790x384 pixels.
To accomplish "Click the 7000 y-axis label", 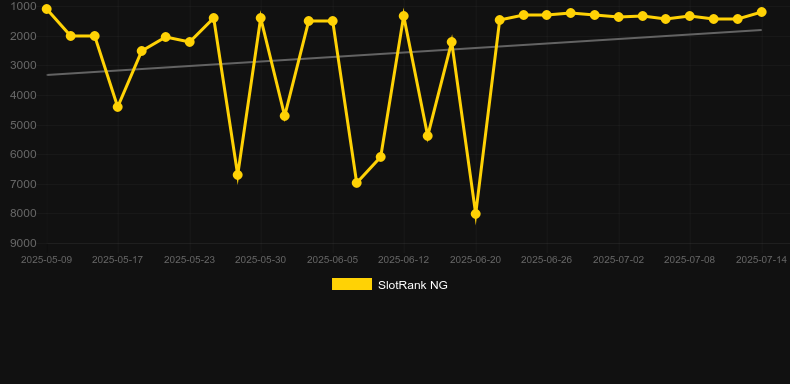I will point(24,184).
